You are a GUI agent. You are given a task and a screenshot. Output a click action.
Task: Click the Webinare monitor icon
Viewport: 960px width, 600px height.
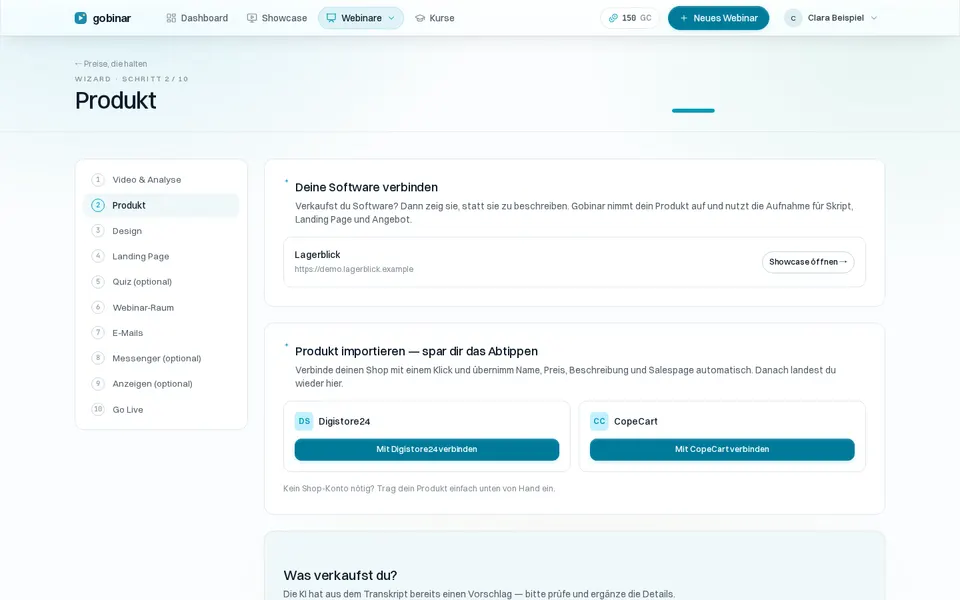coord(331,18)
